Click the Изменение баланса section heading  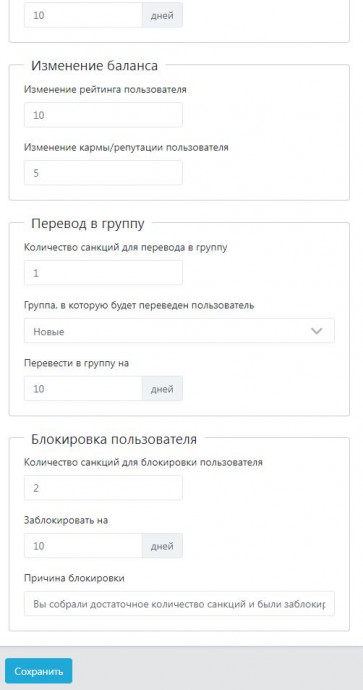[94, 66]
